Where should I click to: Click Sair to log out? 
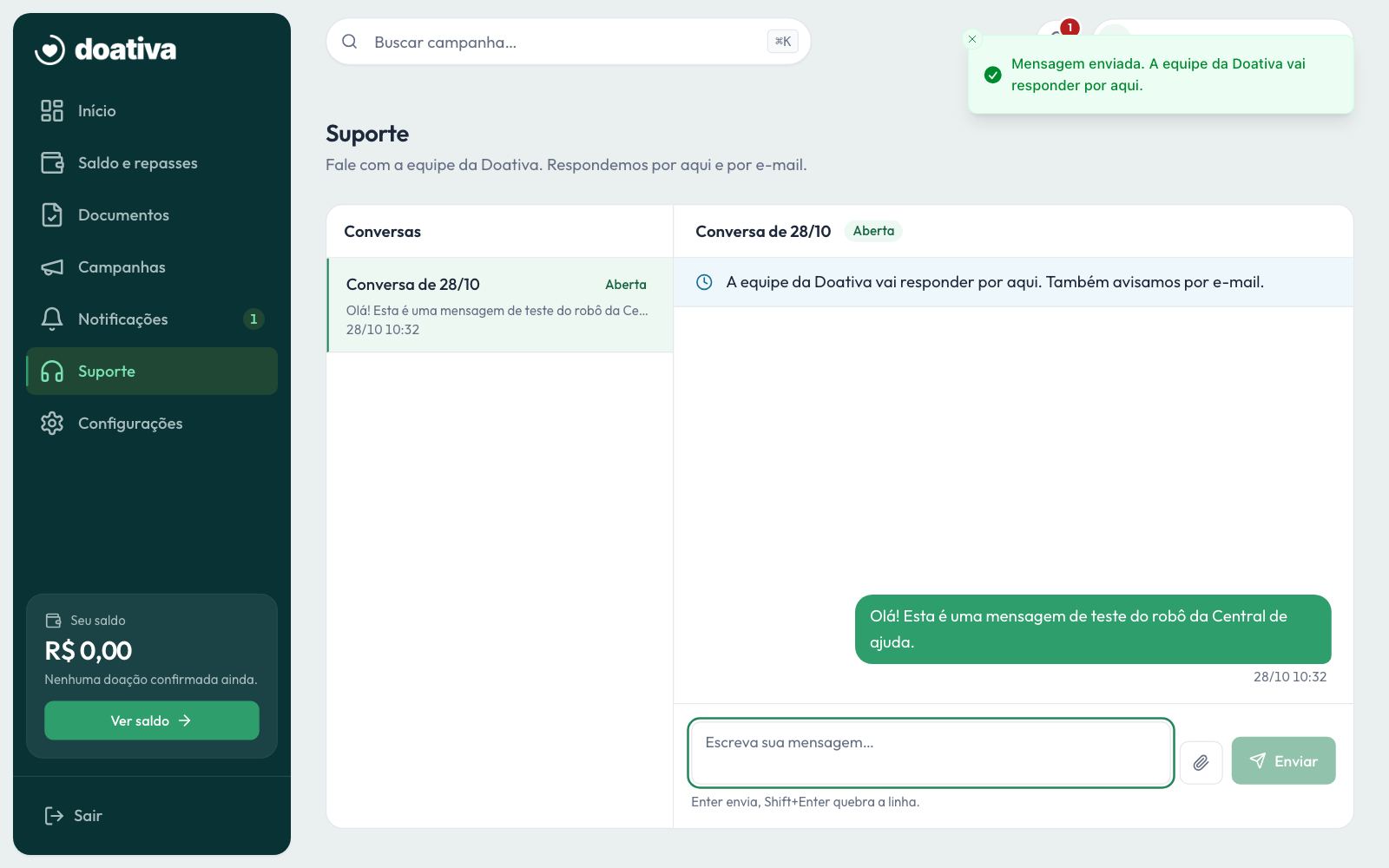[x=74, y=816]
